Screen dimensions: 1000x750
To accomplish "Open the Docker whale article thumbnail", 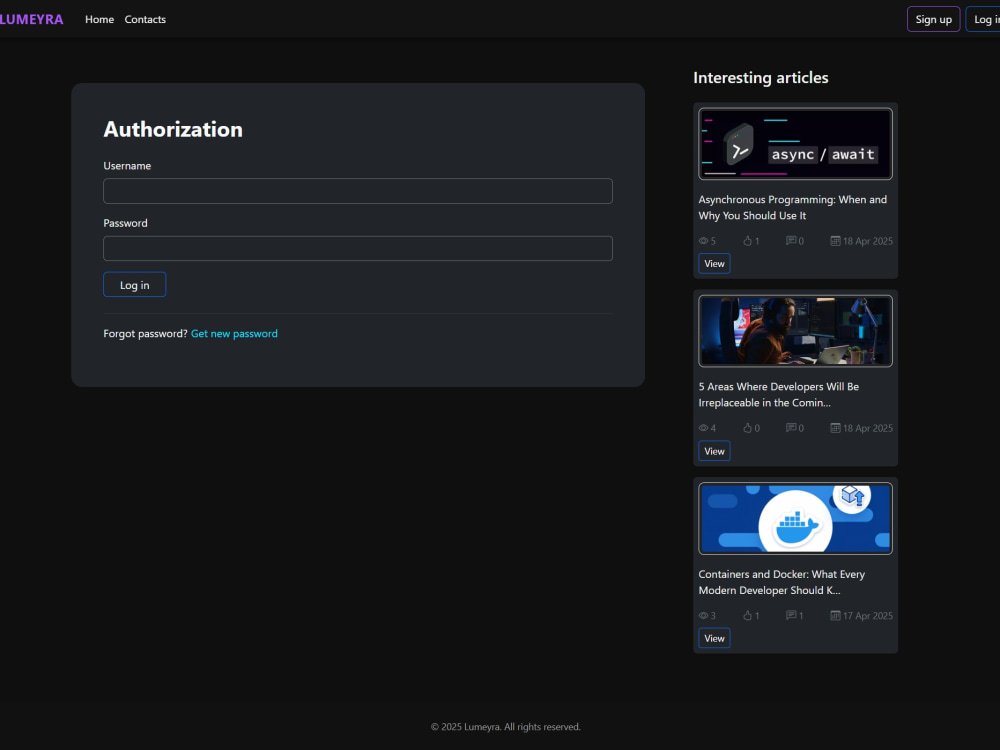I will point(795,518).
